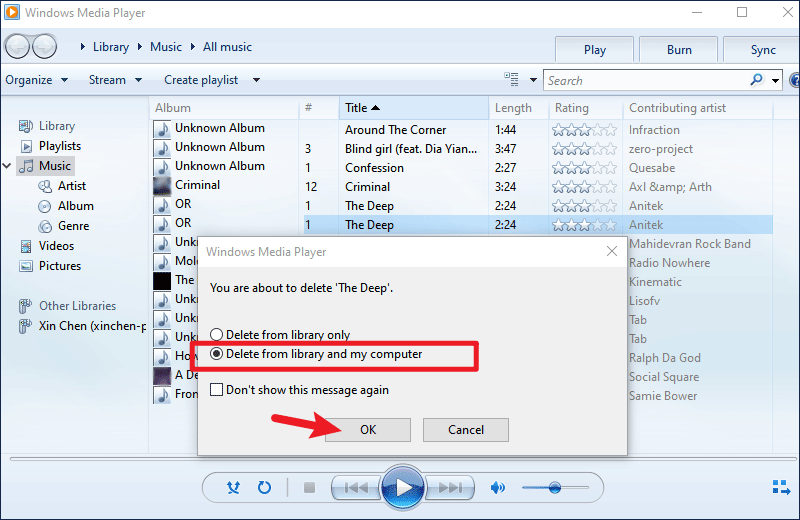Click the All music breadcrumb link
Viewport: 800px width, 520px height.
[x=228, y=47]
